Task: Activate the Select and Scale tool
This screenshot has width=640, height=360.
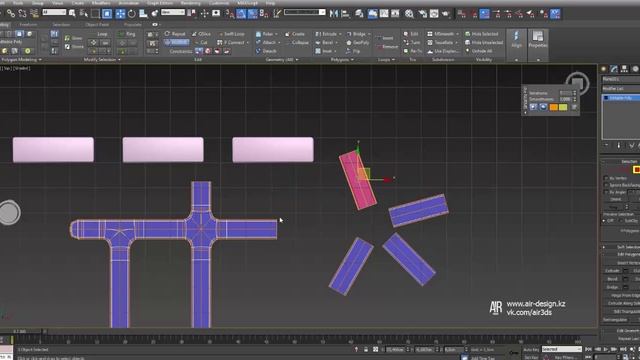Action: (143, 13)
